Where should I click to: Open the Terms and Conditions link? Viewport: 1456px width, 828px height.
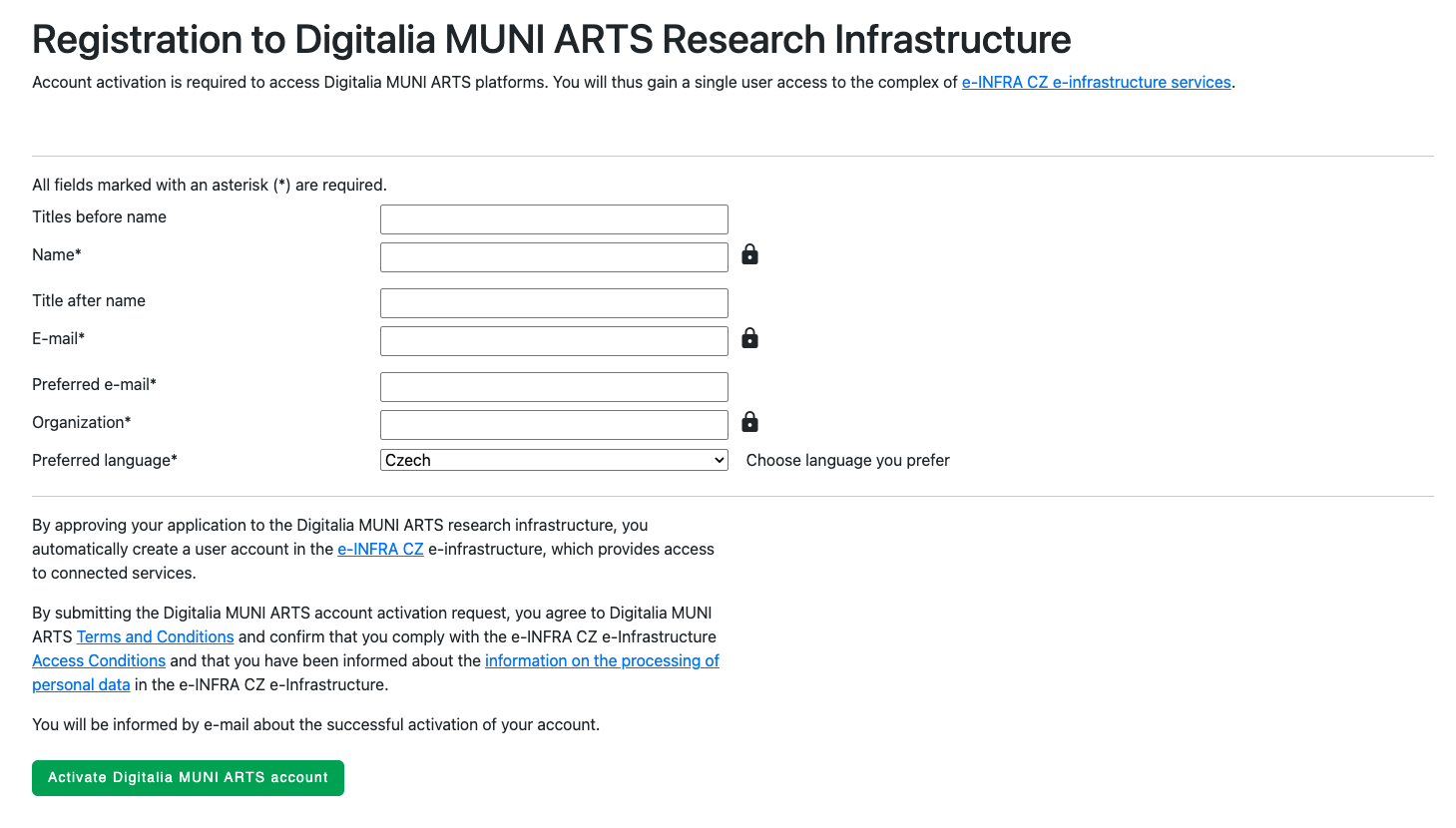click(x=155, y=637)
